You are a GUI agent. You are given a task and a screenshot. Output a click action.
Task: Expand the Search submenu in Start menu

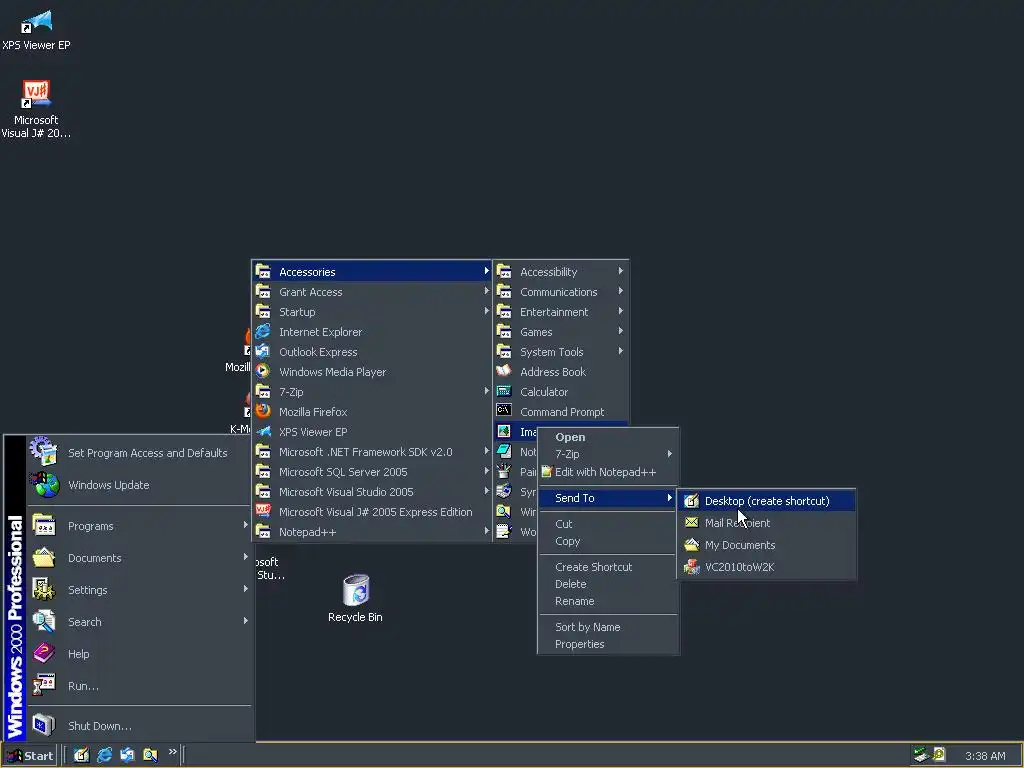tap(246, 620)
